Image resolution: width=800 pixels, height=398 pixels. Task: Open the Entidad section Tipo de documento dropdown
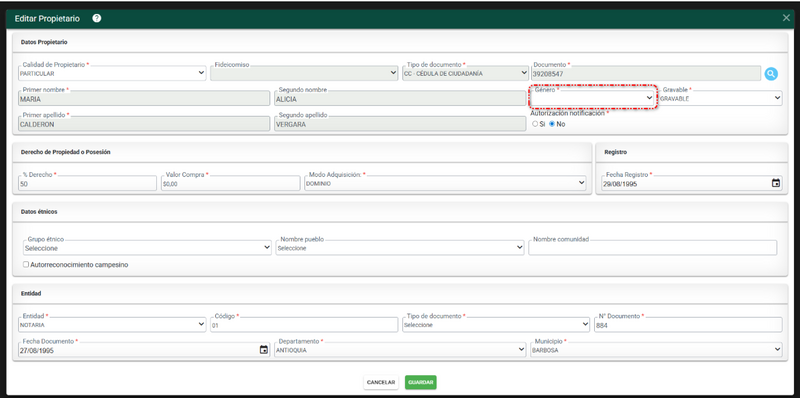click(496, 325)
